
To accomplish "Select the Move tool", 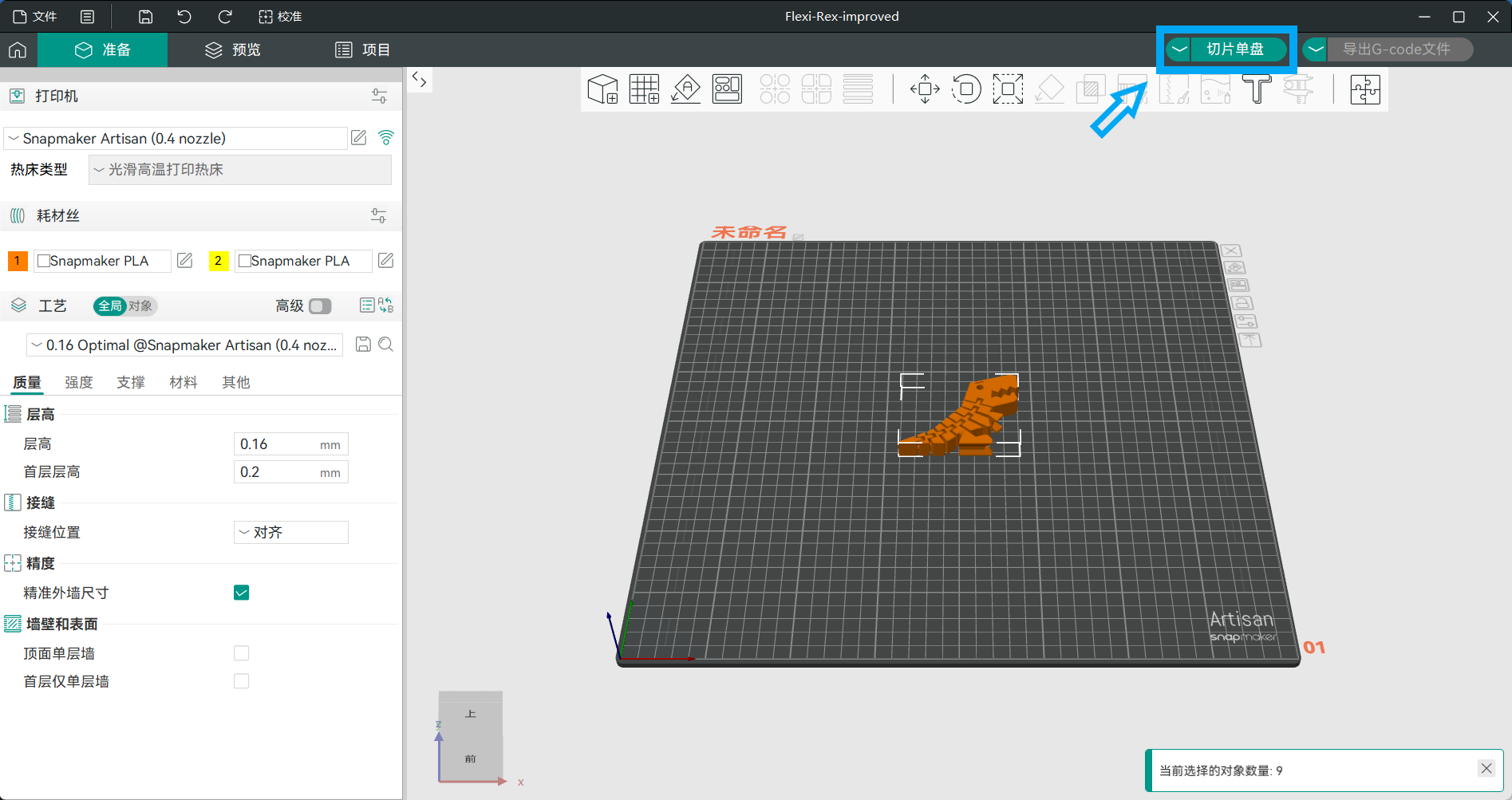I will click(x=925, y=89).
